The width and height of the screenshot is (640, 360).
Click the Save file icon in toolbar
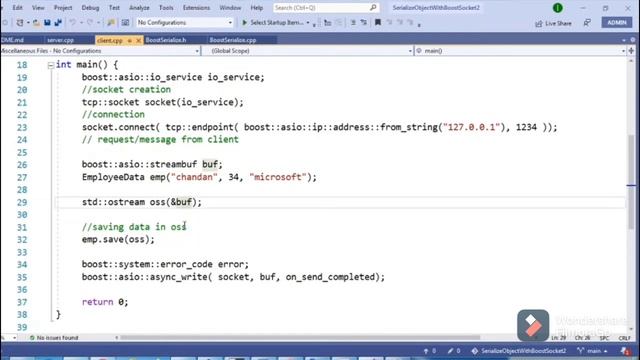tap(47, 23)
